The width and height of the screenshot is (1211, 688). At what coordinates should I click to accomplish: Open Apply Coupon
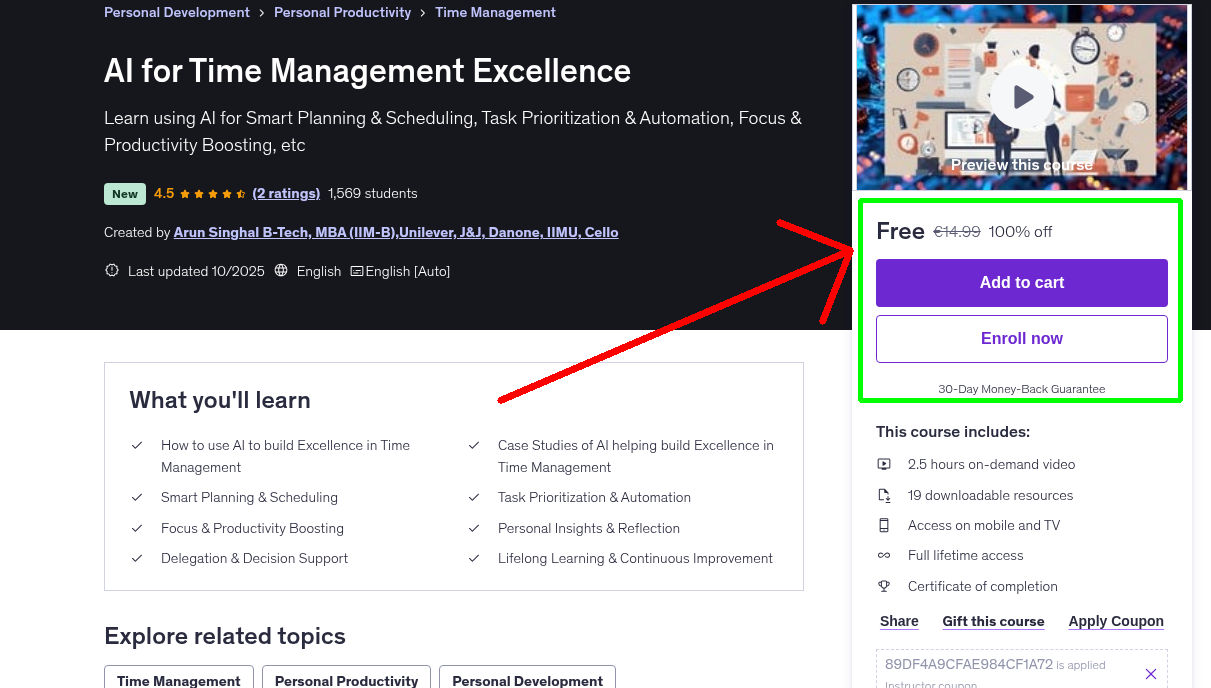click(1116, 621)
